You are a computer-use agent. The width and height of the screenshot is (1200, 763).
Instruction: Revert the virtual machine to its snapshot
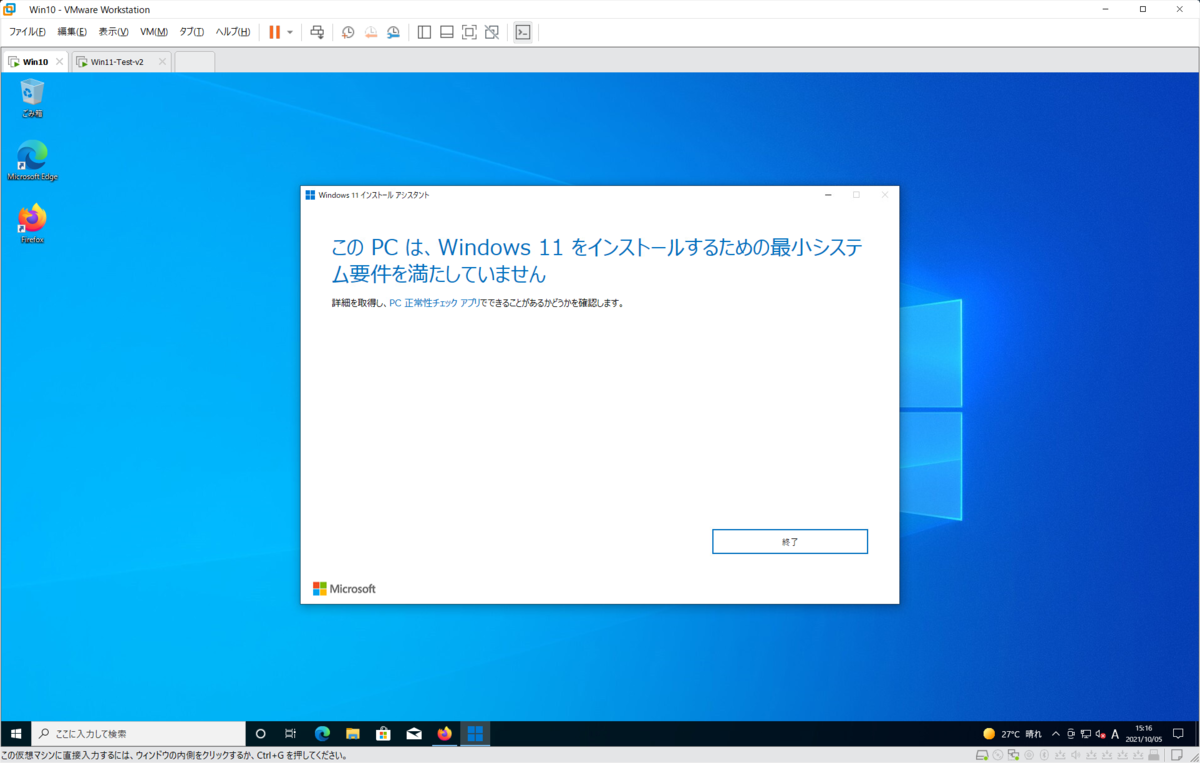coord(371,32)
